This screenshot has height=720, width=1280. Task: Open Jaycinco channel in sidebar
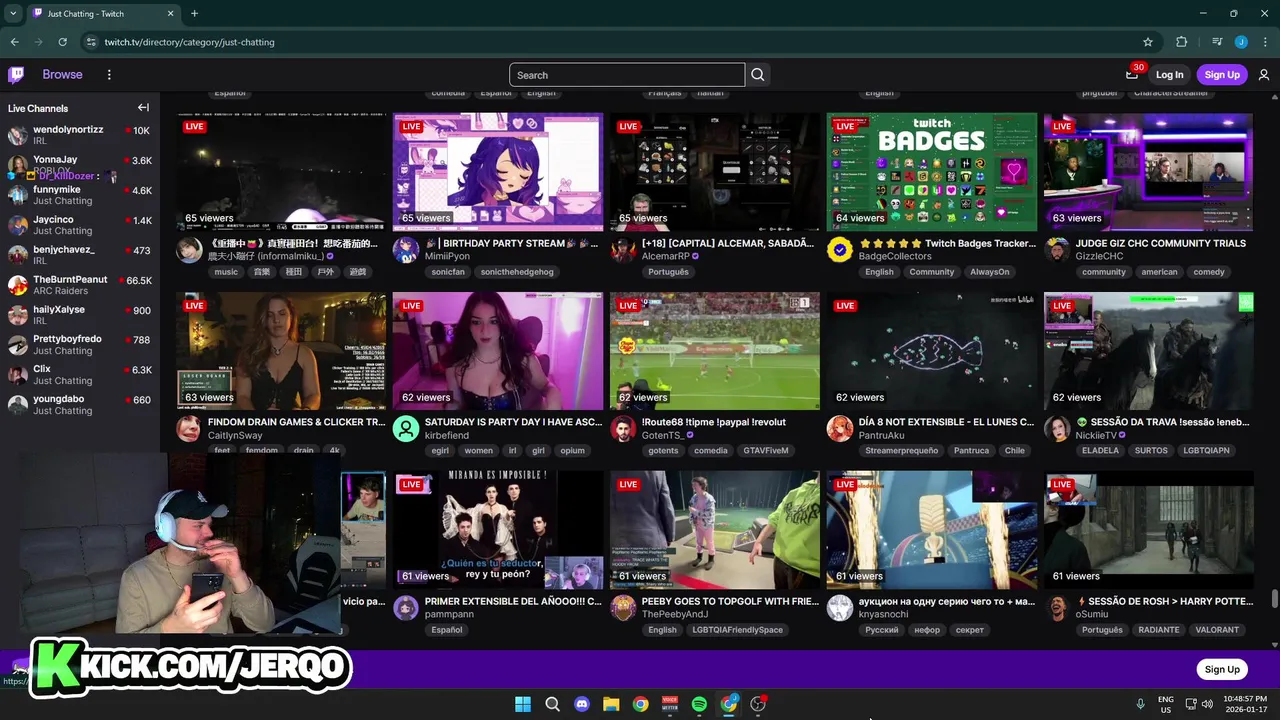80,225
